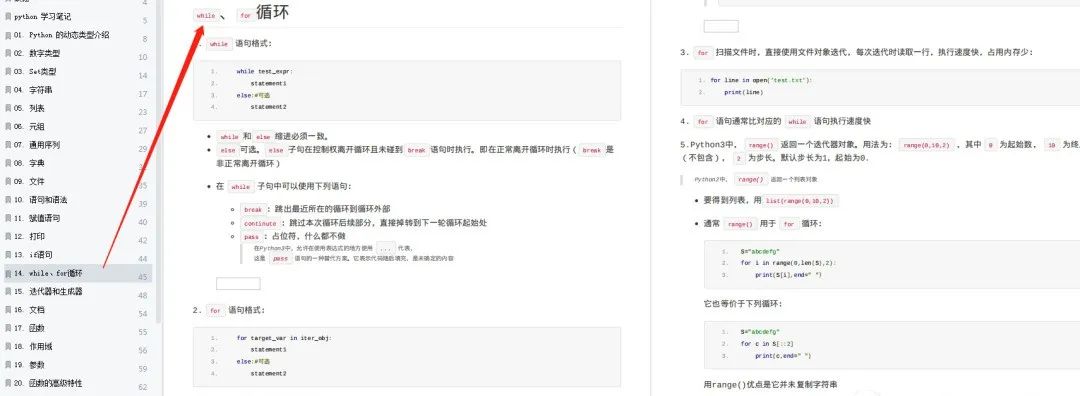Click the code line print(line)

(743, 92)
